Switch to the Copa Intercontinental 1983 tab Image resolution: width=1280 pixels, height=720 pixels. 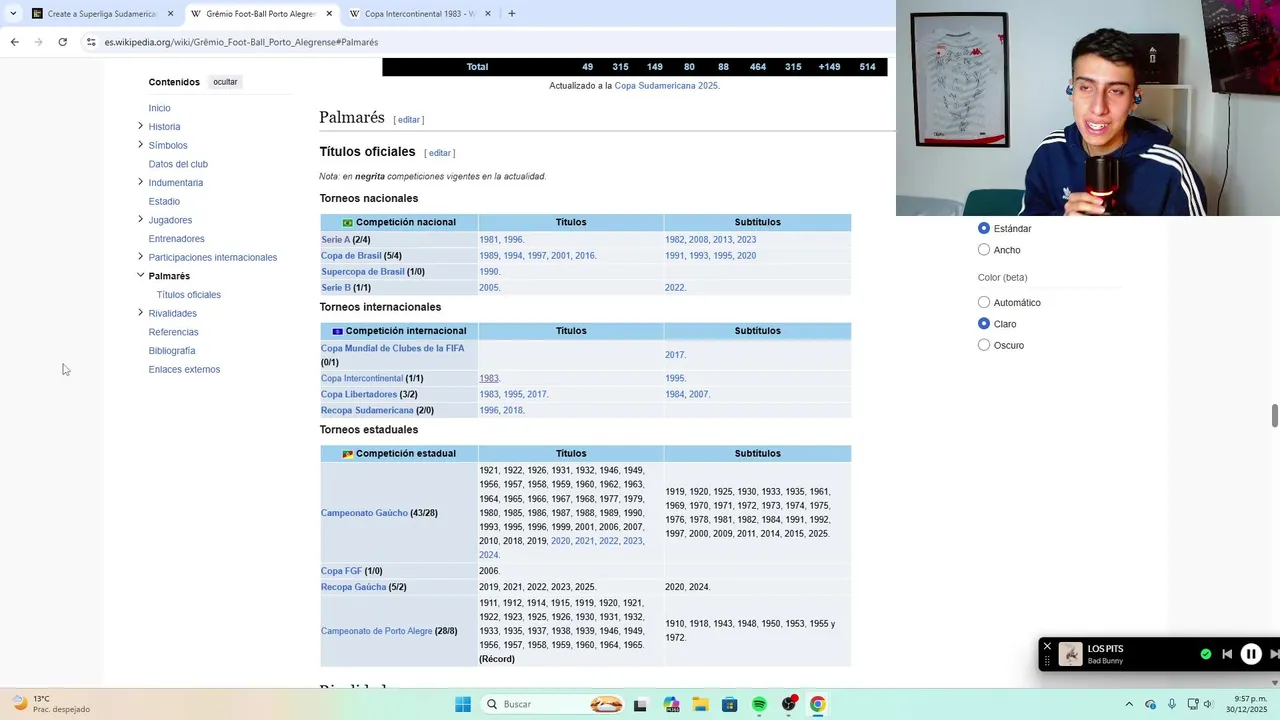point(420,14)
